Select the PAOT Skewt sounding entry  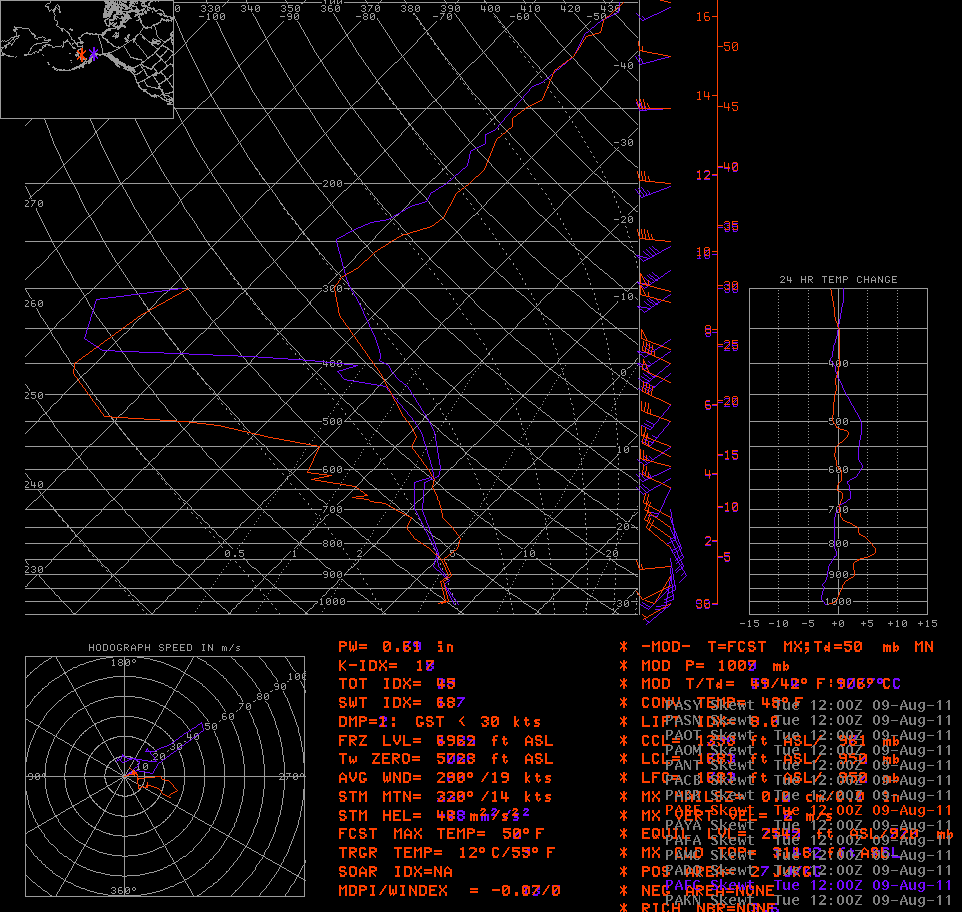pos(808,735)
